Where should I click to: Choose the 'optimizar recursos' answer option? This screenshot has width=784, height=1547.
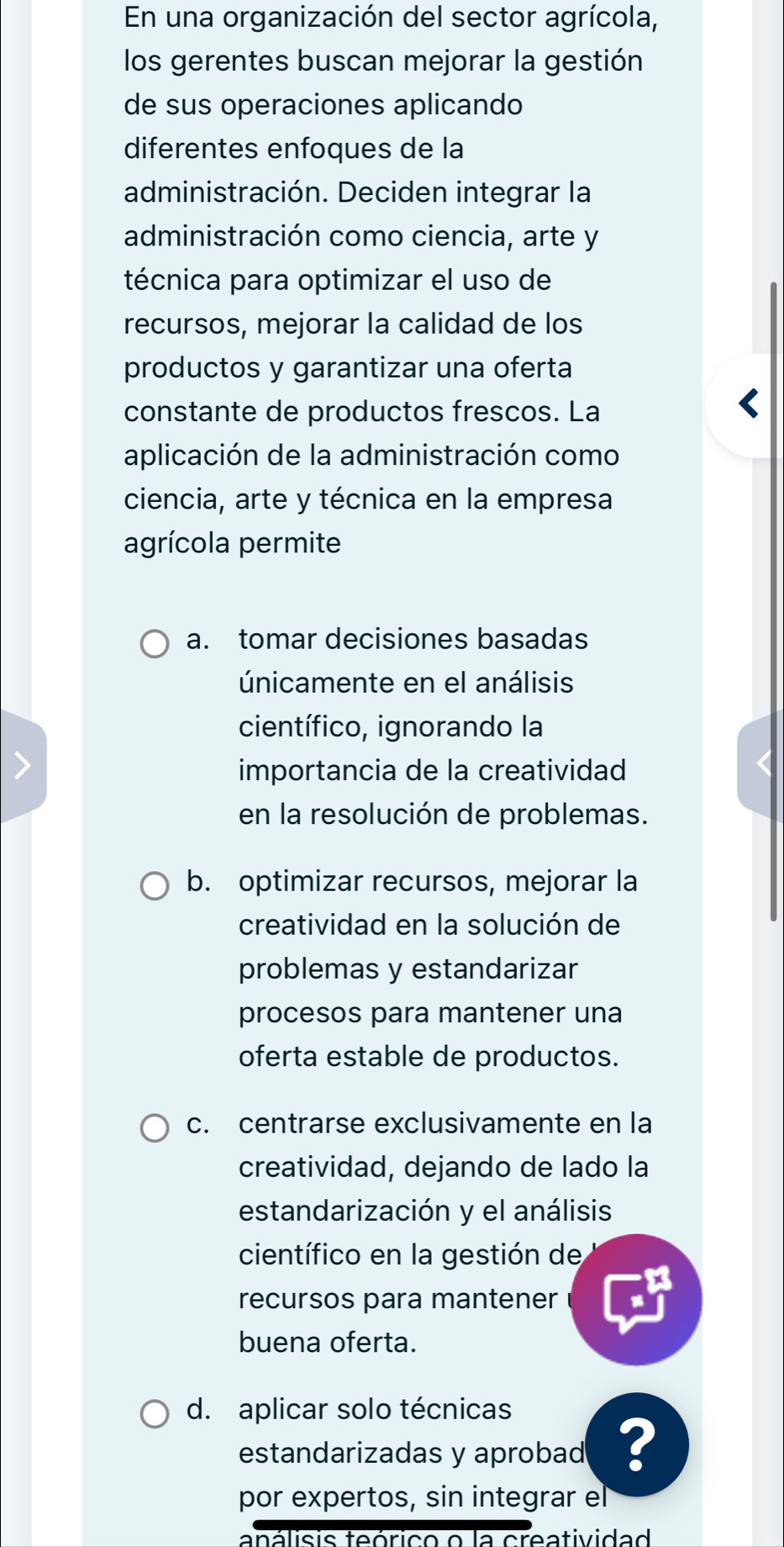coord(429,969)
